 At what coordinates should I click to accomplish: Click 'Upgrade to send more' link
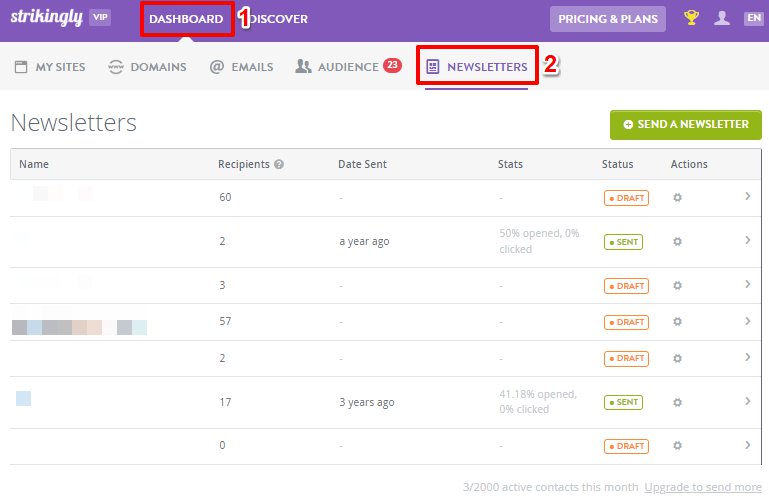pos(703,487)
